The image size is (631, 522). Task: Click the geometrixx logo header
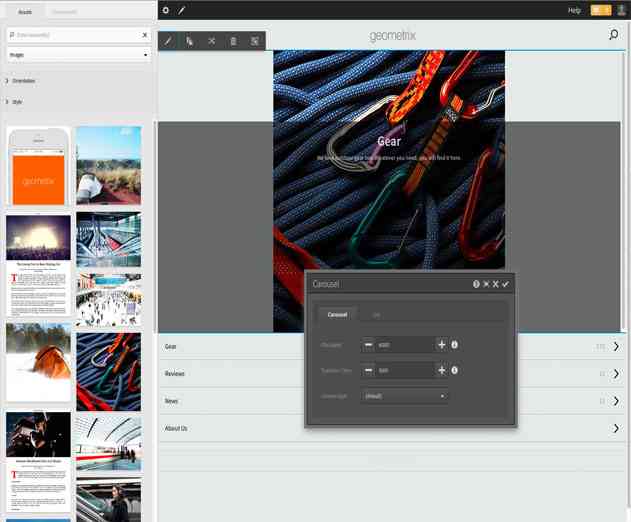(393, 36)
